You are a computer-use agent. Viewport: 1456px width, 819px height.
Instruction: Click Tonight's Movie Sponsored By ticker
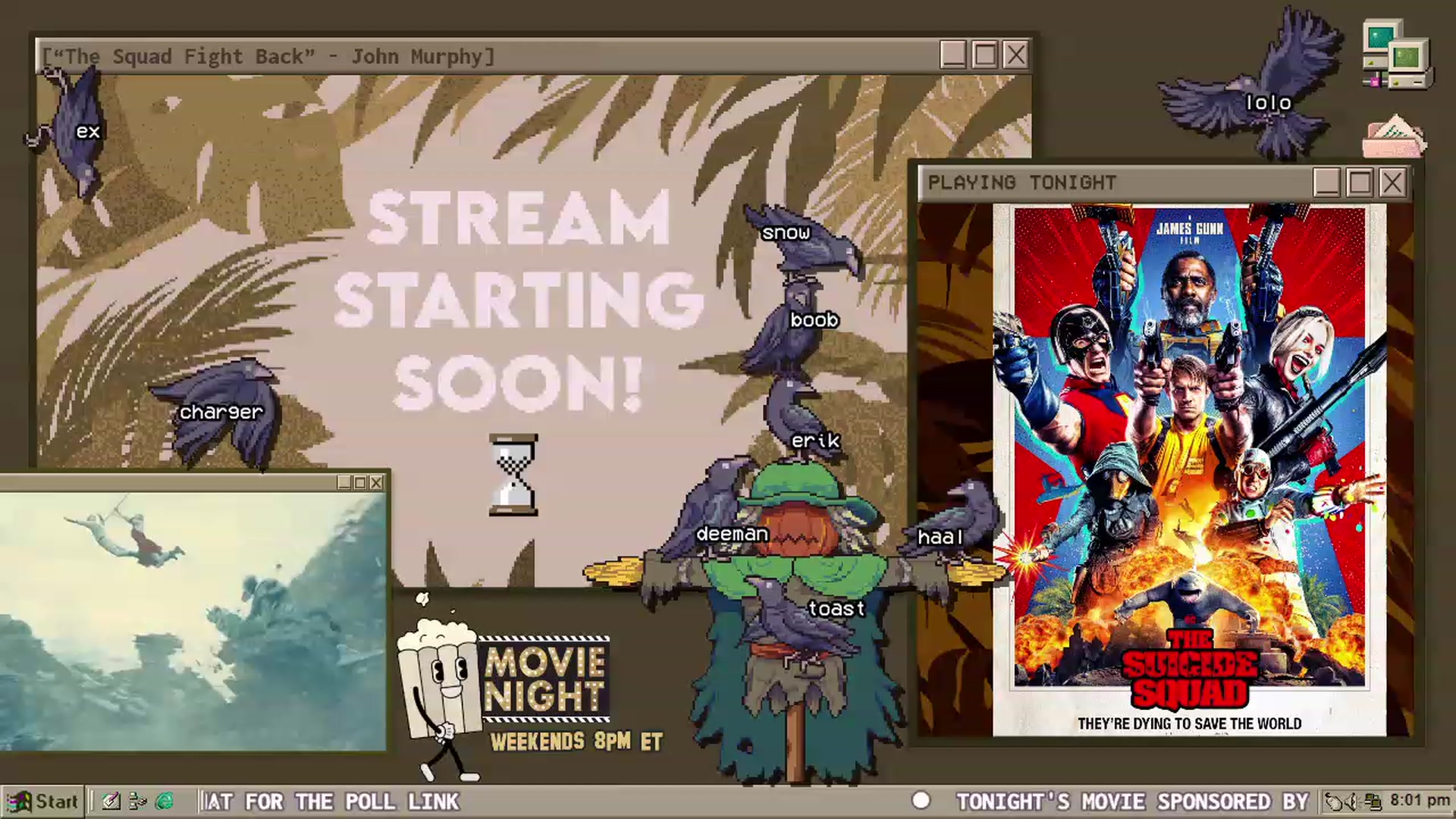tap(1132, 802)
